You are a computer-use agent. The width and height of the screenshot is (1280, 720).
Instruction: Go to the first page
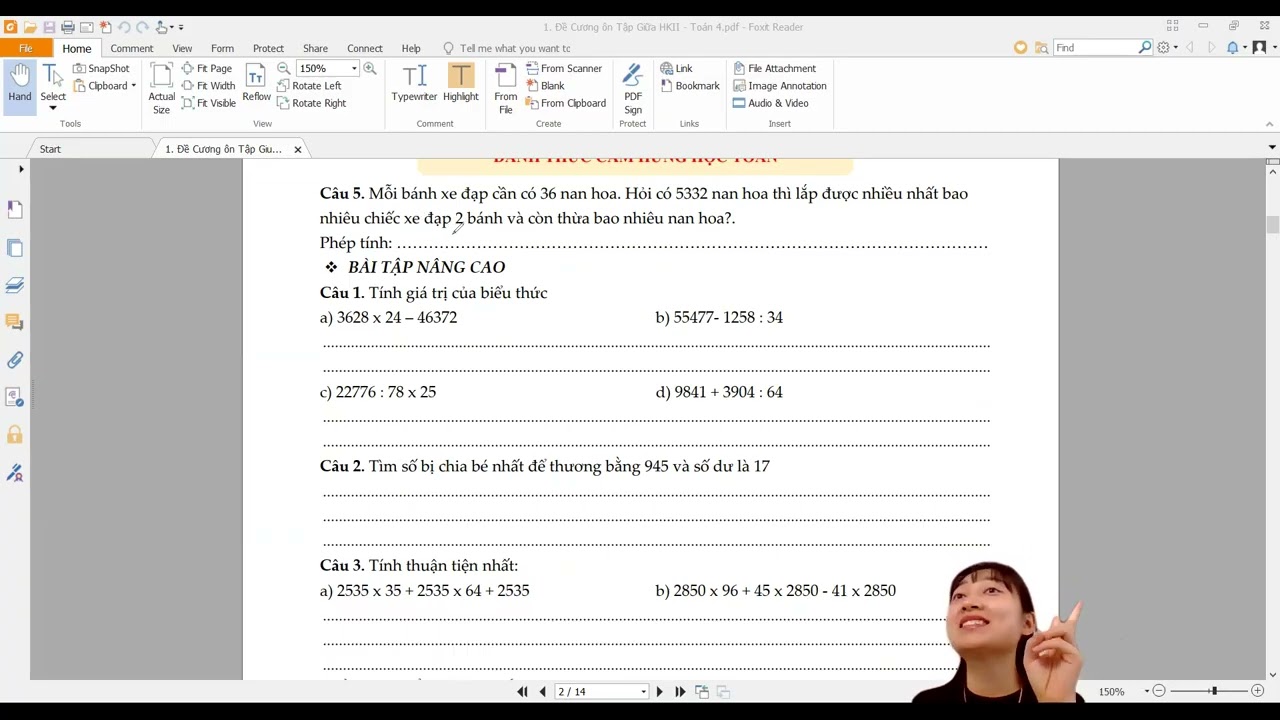[x=522, y=691]
